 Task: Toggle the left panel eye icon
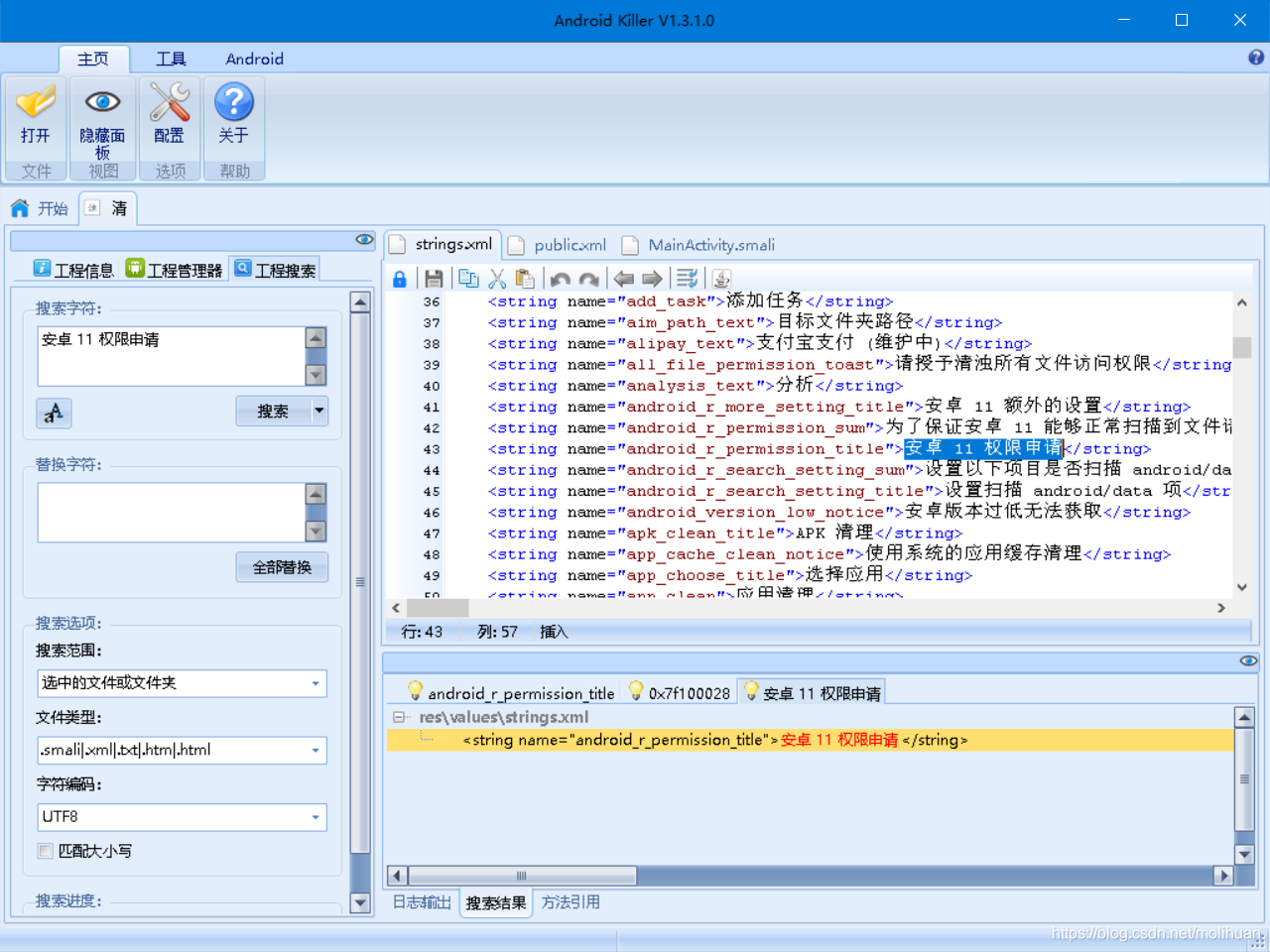364,240
